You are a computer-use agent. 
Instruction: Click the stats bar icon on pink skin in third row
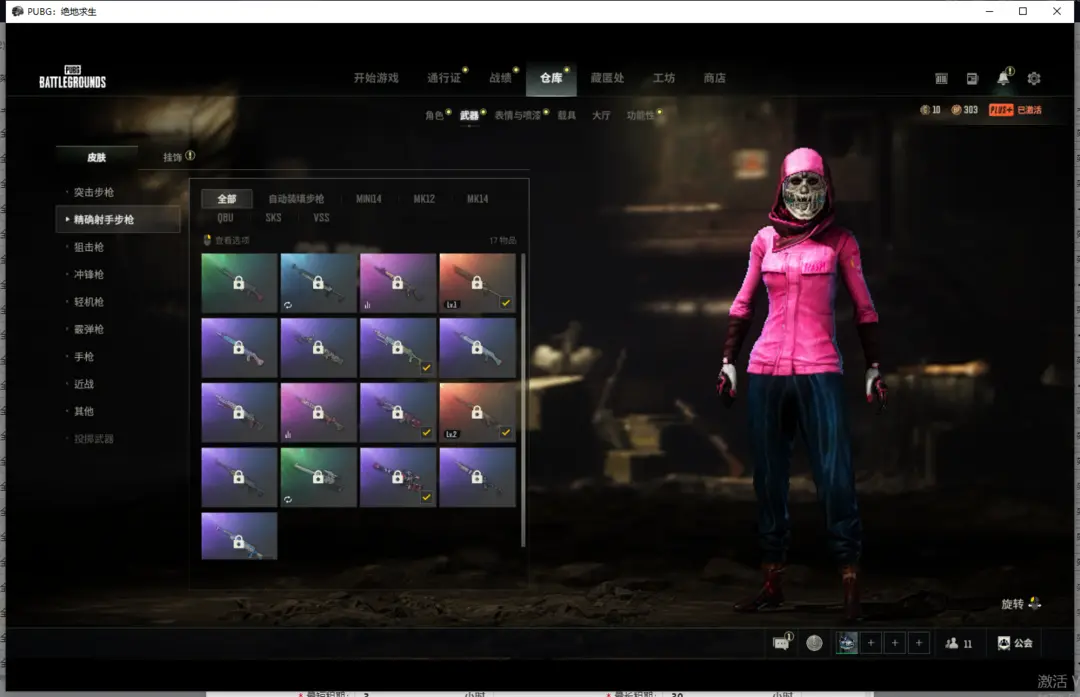288,434
